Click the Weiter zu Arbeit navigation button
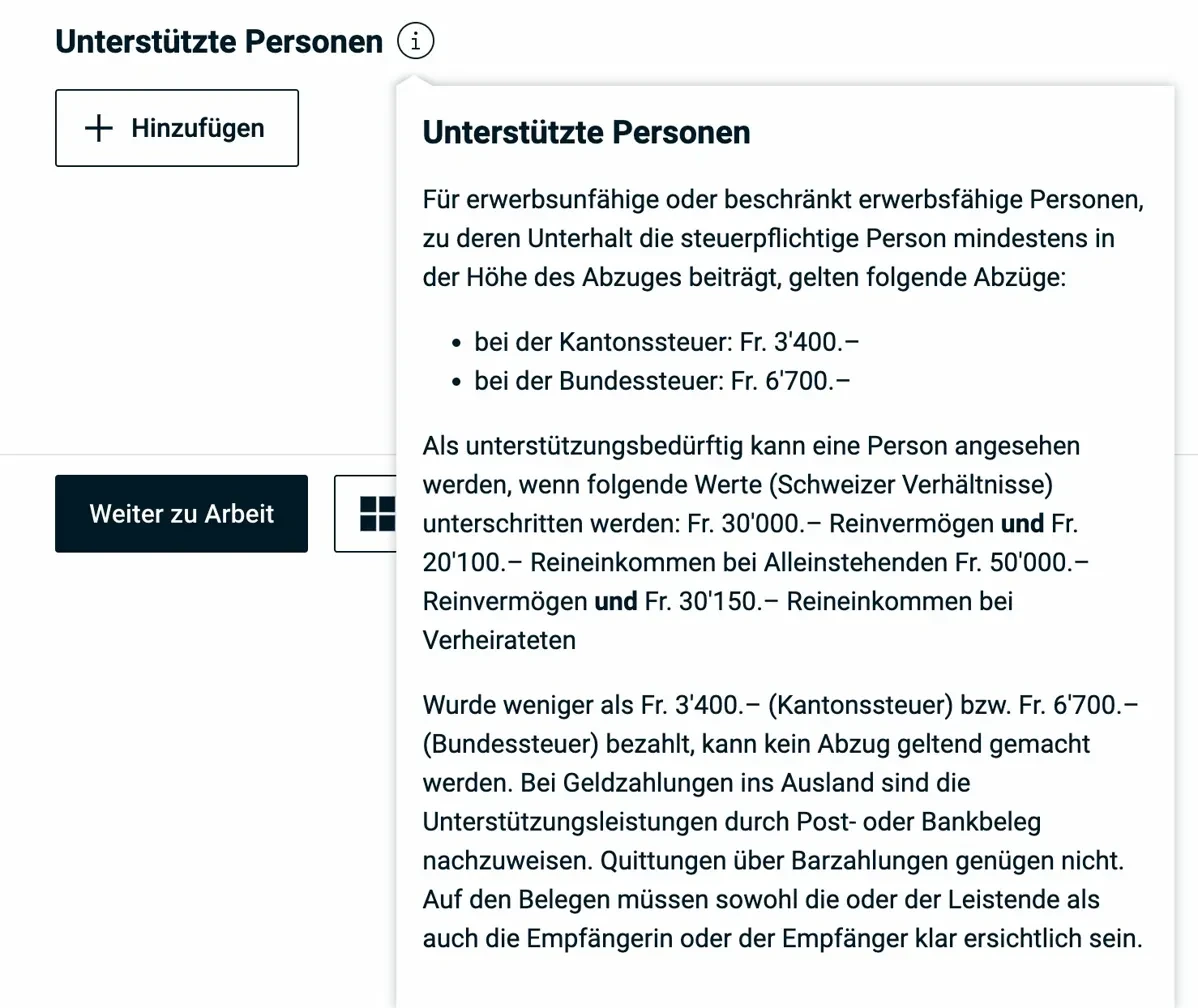This screenshot has width=1198, height=1008. point(181,513)
